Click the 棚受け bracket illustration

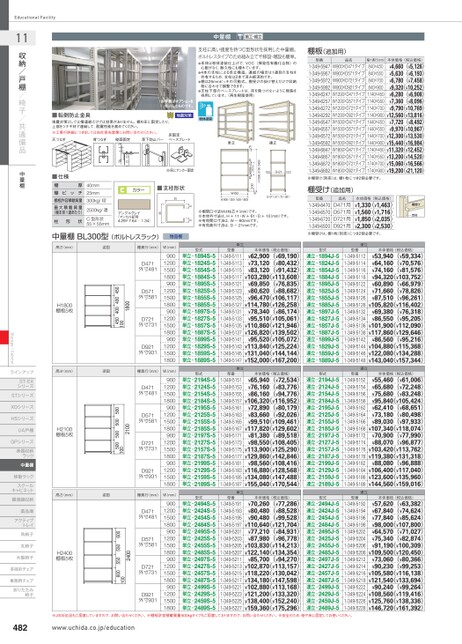(410, 207)
